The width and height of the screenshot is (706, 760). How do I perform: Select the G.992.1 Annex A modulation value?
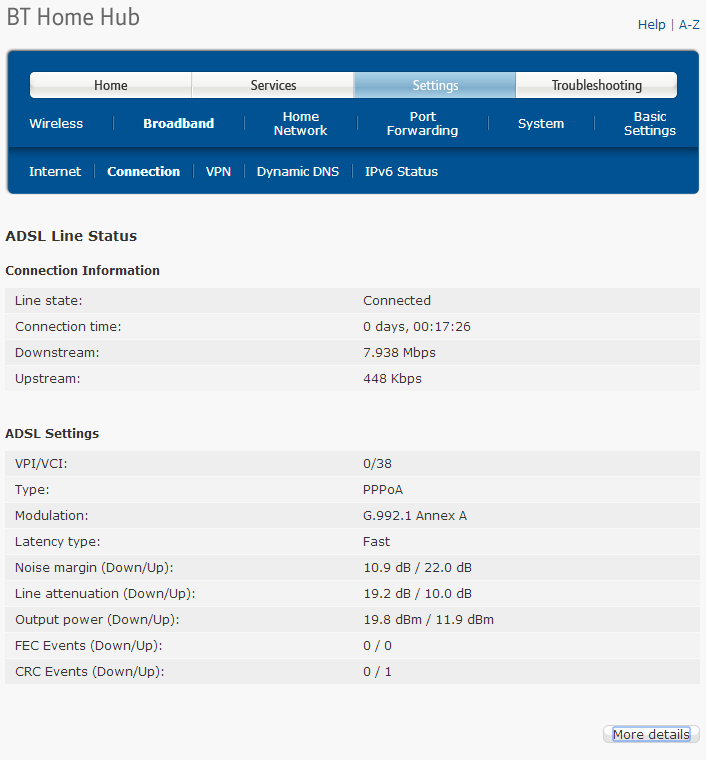(x=415, y=516)
